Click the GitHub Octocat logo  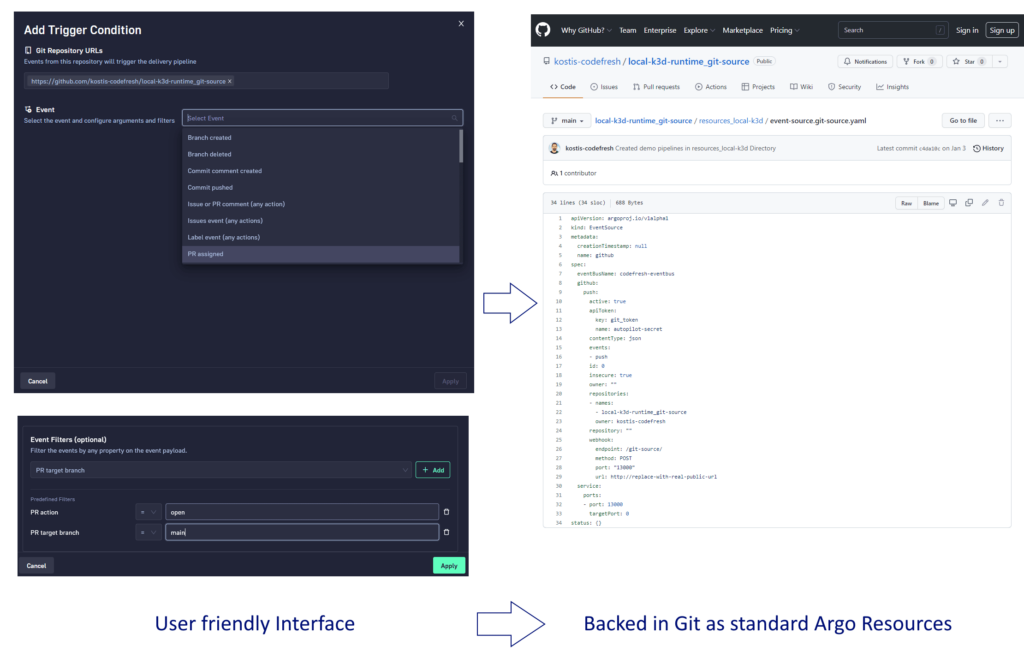(543, 30)
